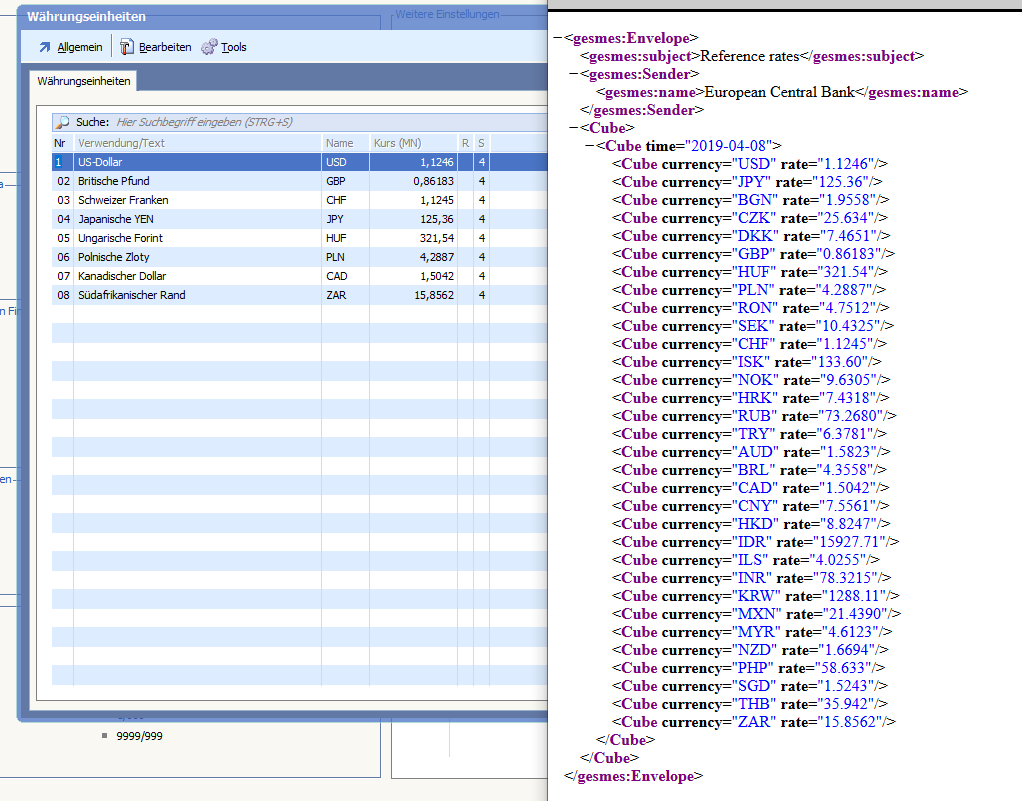The image size is (1022, 801).
Task: Sort by the Kurs (MN) column header
Action: [412, 143]
